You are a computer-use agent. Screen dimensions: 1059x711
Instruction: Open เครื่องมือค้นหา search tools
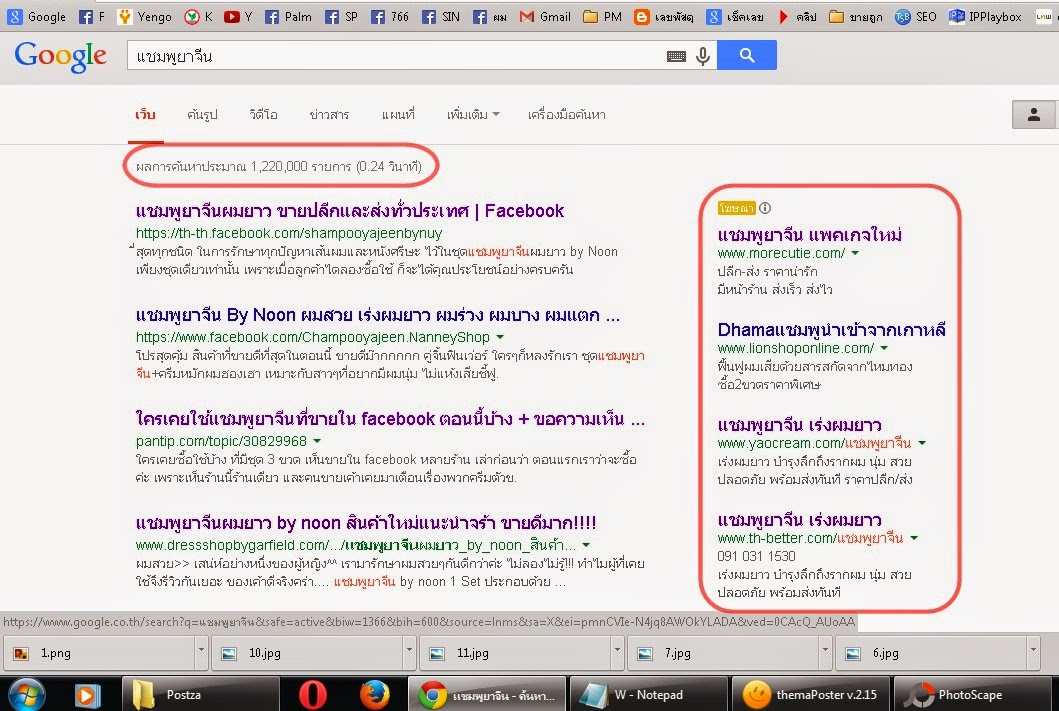click(x=566, y=115)
